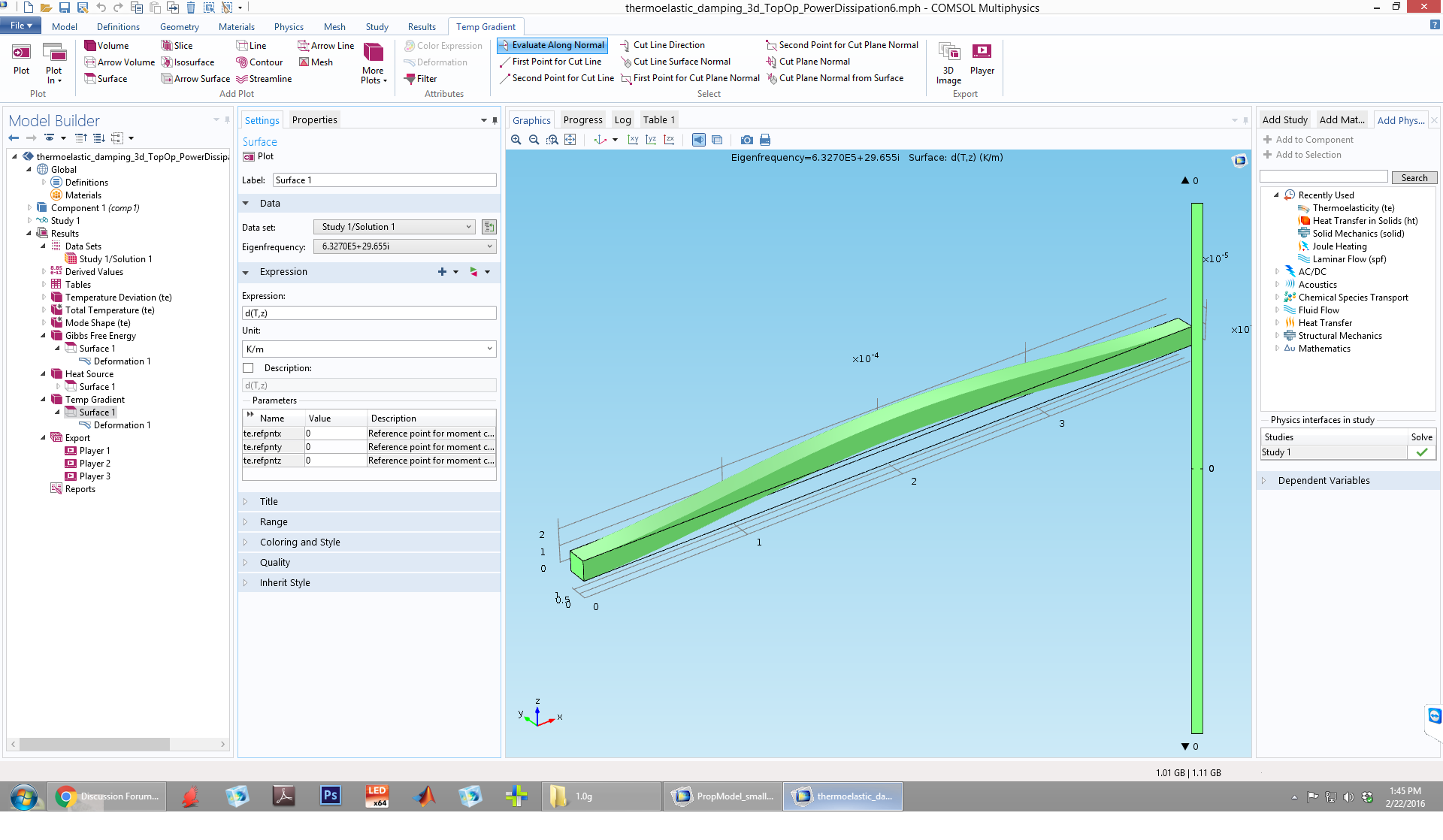This screenshot has height=840, width=1443.
Task: Click the graphics snapshot camera icon
Action: [746, 140]
